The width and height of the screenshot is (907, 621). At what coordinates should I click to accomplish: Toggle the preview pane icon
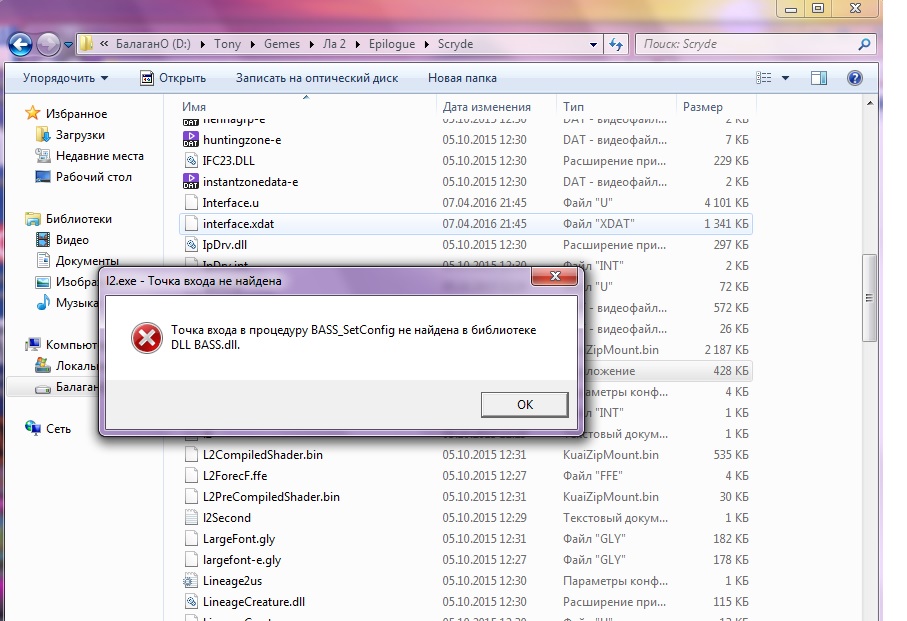[x=819, y=78]
